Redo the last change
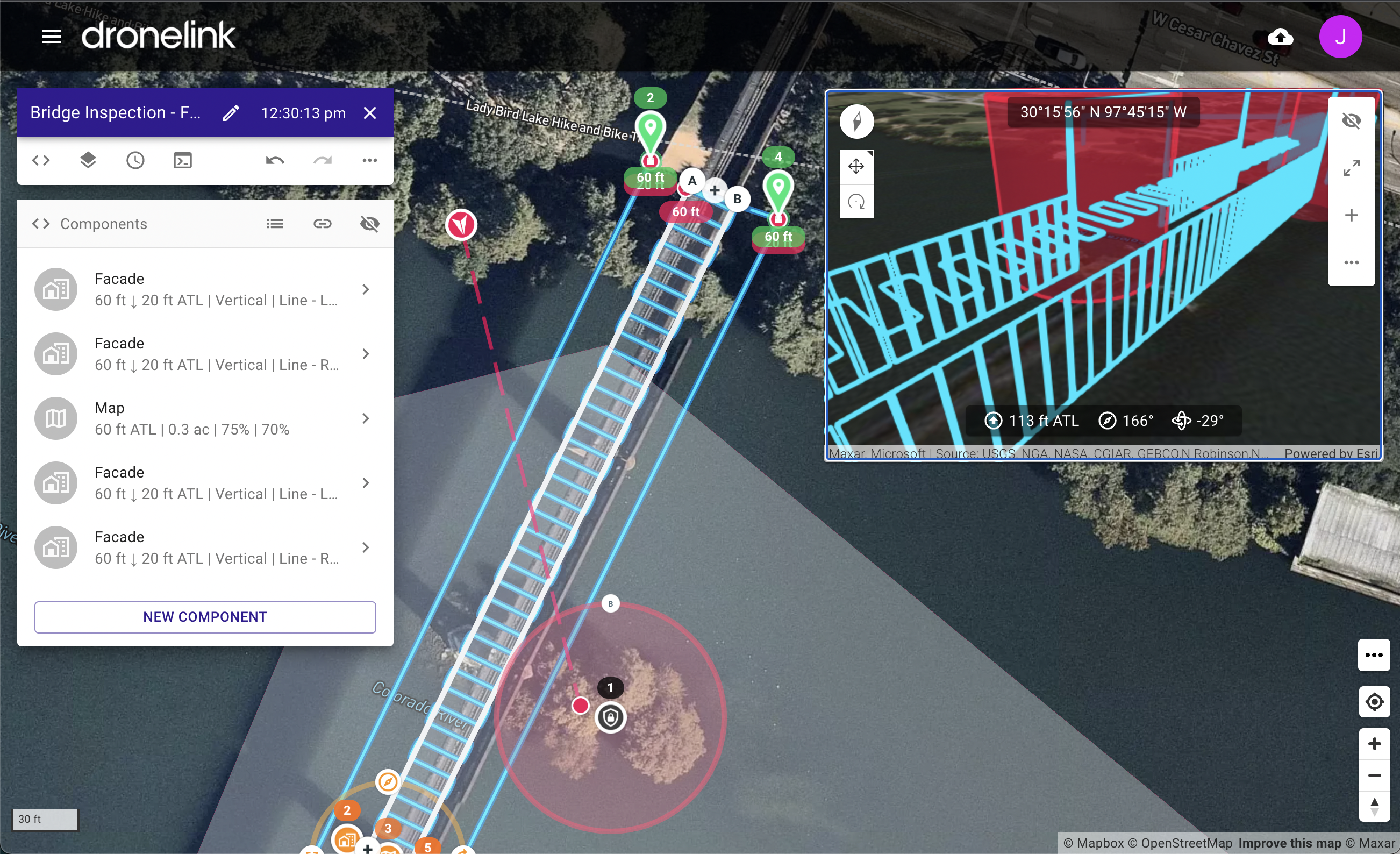This screenshot has height=854, width=1400. click(322, 160)
